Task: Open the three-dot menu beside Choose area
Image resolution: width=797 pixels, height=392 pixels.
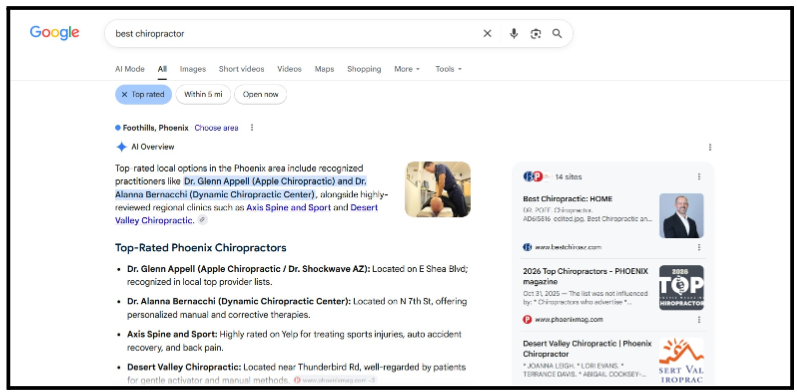Action: (252, 128)
